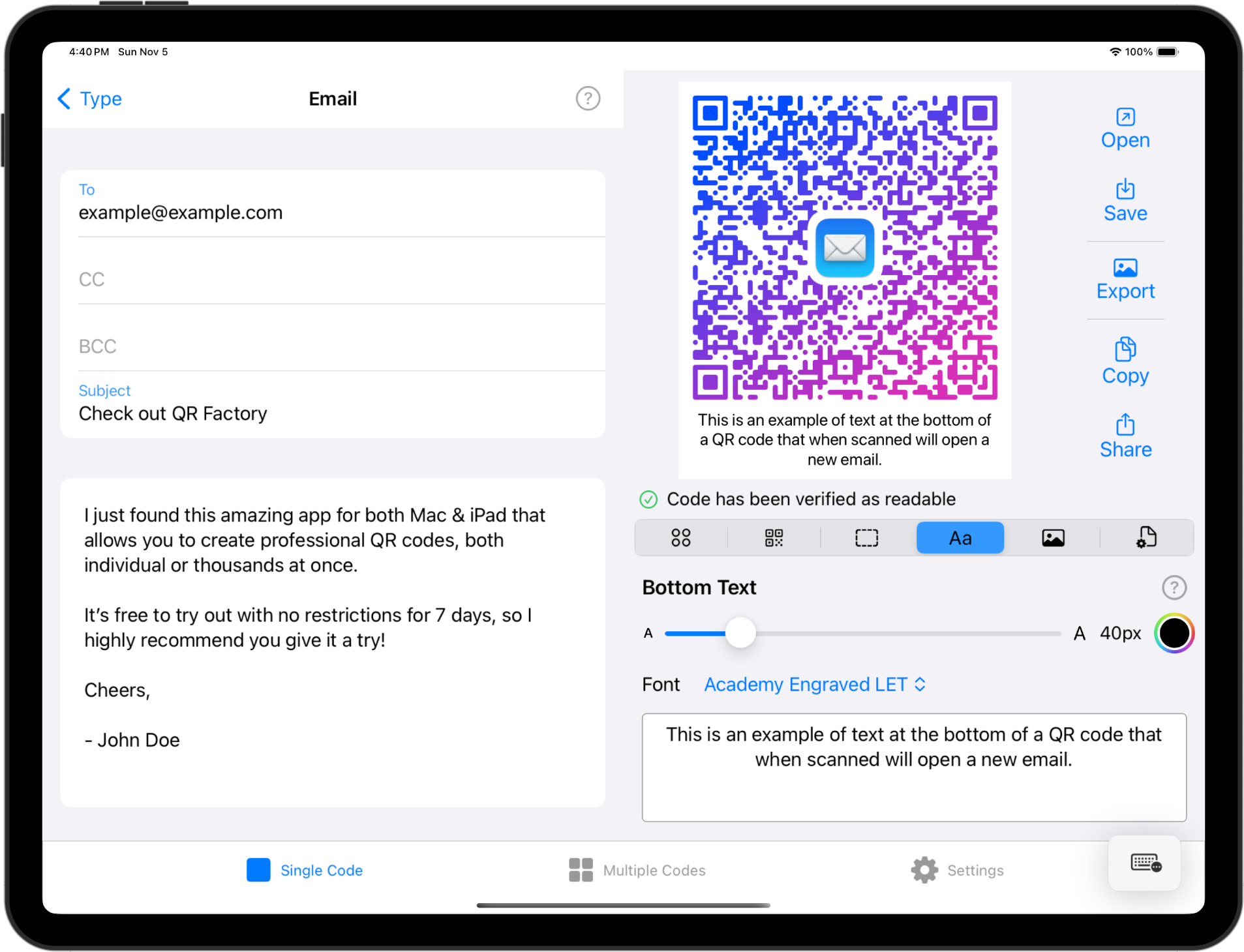Screen dimensions: 1244x952
Task: Switch to the dashed border frame tab
Action: [x=866, y=538]
